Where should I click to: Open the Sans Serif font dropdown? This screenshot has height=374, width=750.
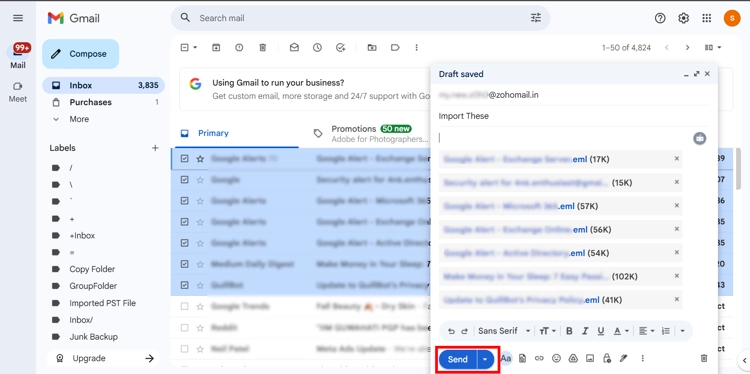click(x=504, y=331)
